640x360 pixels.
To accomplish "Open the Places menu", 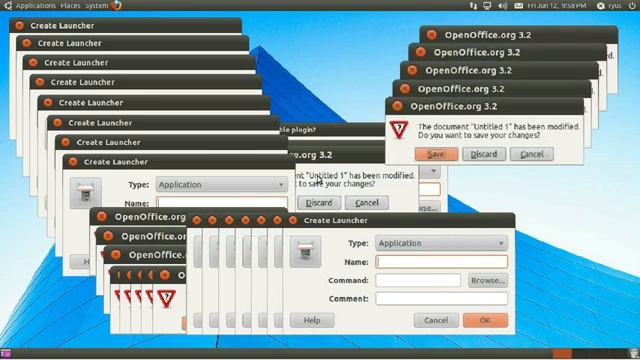I will pyautogui.click(x=70, y=6).
